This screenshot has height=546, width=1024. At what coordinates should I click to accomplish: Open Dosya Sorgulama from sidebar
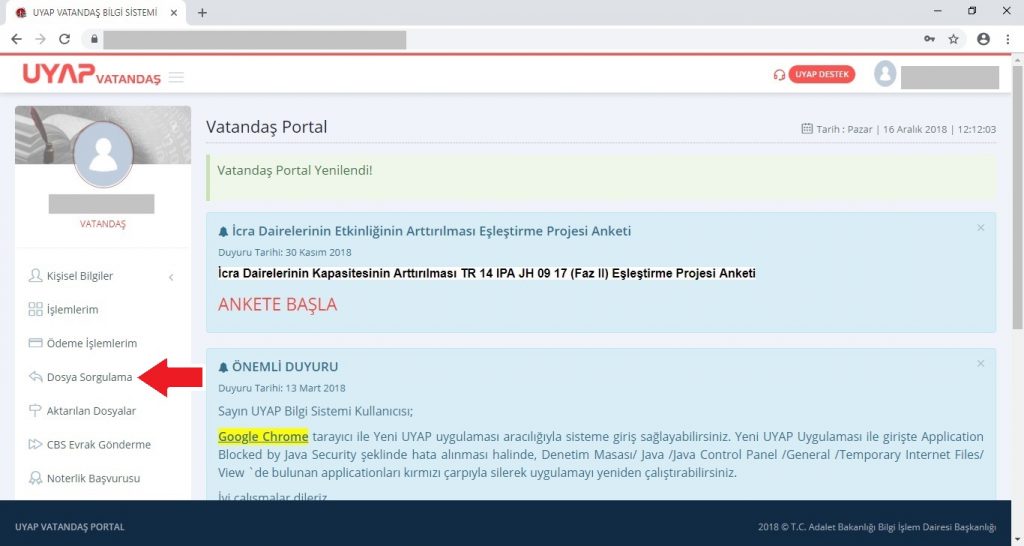tap(88, 377)
